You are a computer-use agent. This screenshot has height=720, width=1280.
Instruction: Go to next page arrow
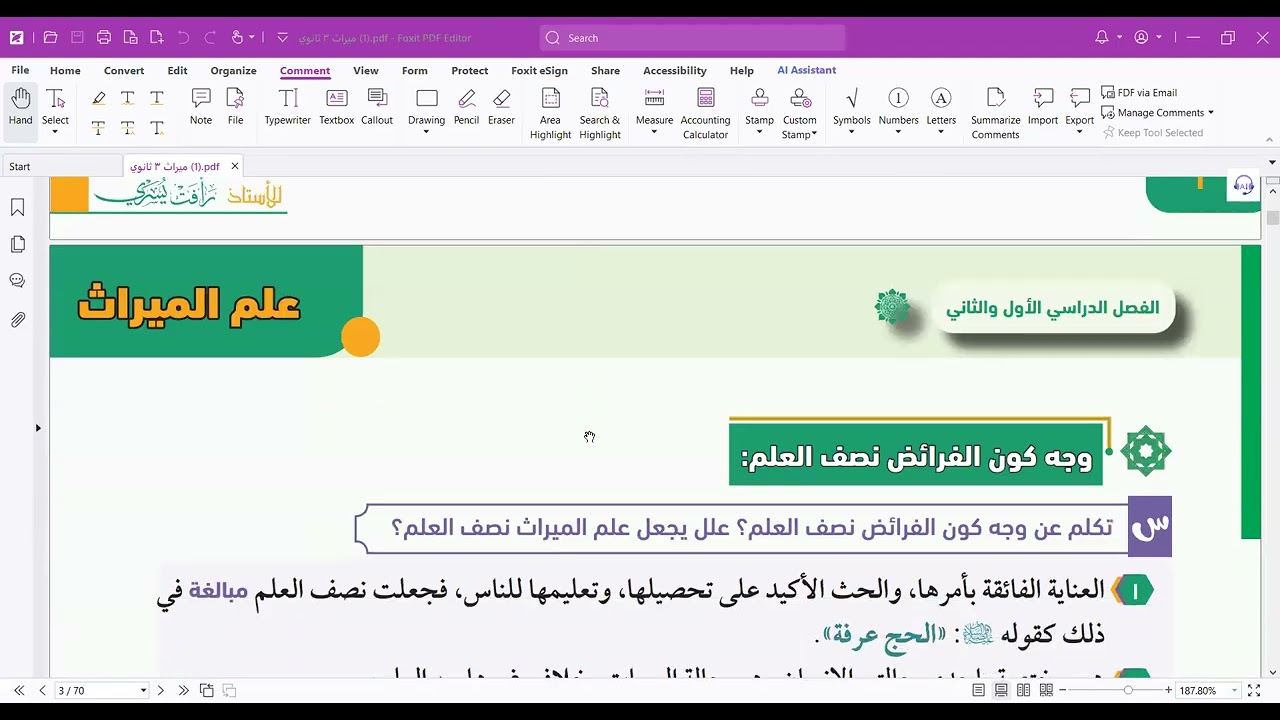point(160,690)
